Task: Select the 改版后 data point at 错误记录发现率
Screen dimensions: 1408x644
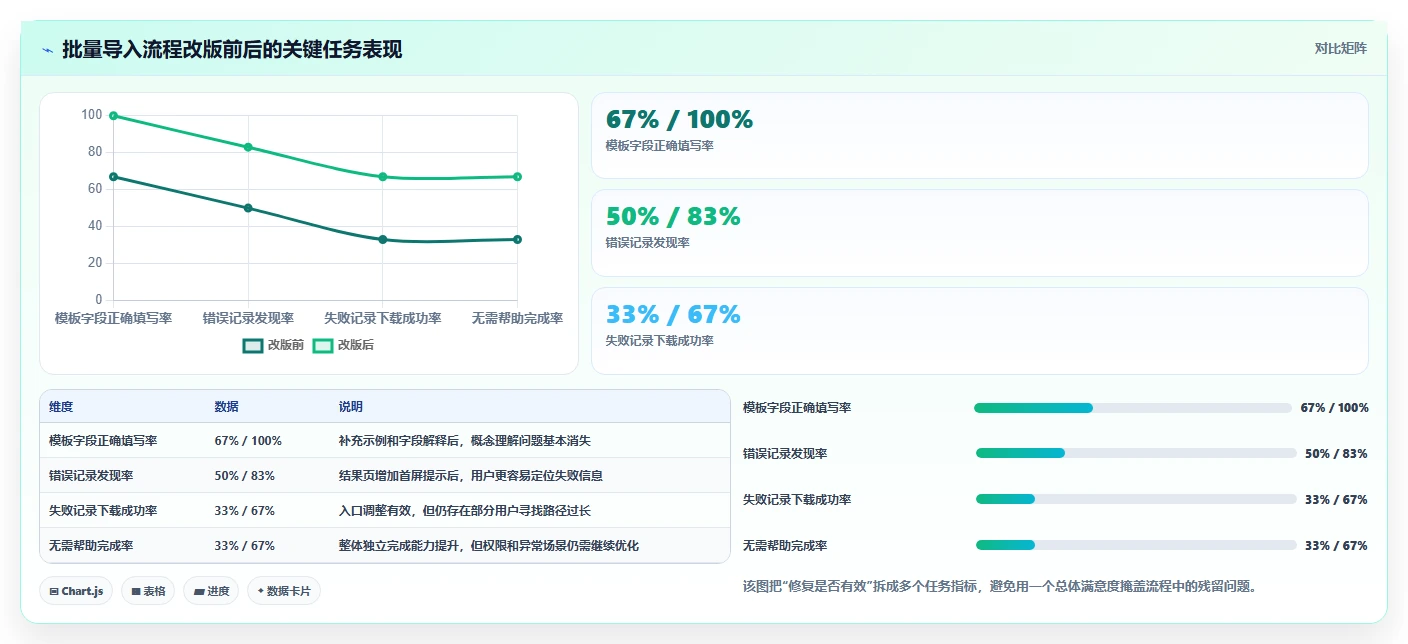Action: pyautogui.click(x=248, y=147)
